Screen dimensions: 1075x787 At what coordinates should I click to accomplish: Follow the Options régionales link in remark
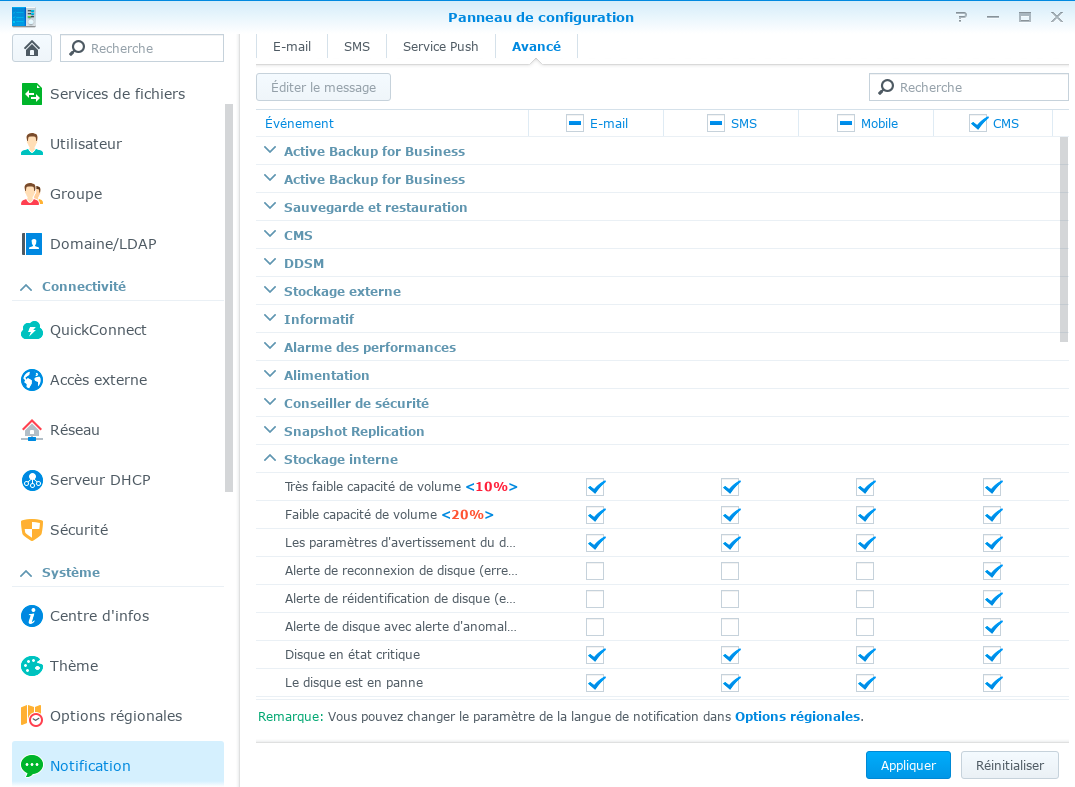coord(797,716)
